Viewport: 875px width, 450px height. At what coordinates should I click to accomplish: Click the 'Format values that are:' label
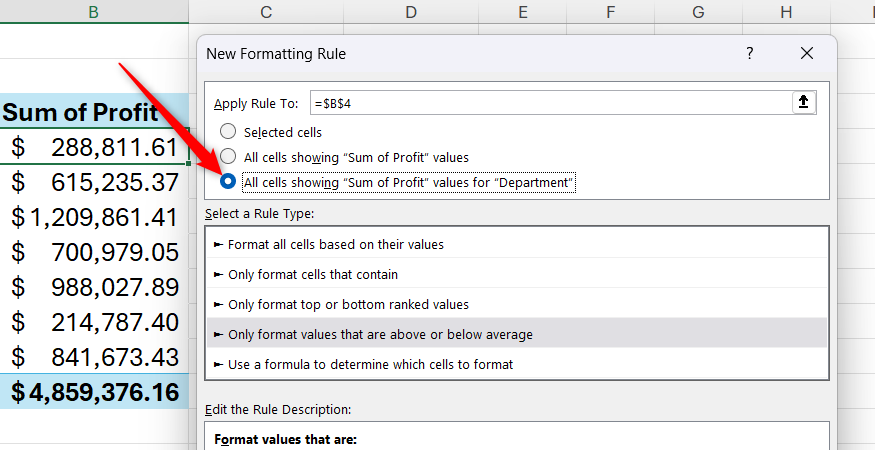click(x=285, y=439)
